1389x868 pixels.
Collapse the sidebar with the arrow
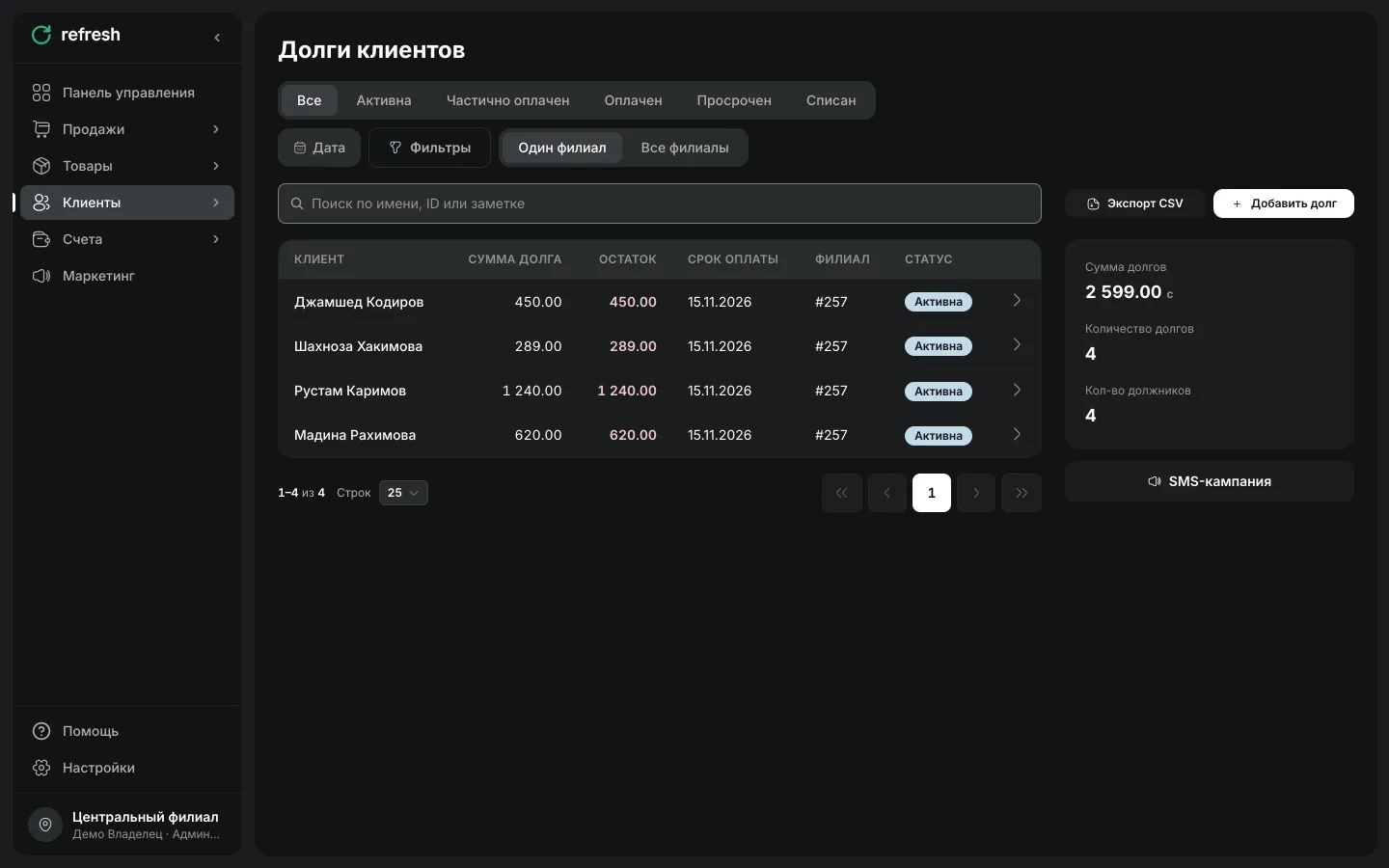(x=217, y=38)
